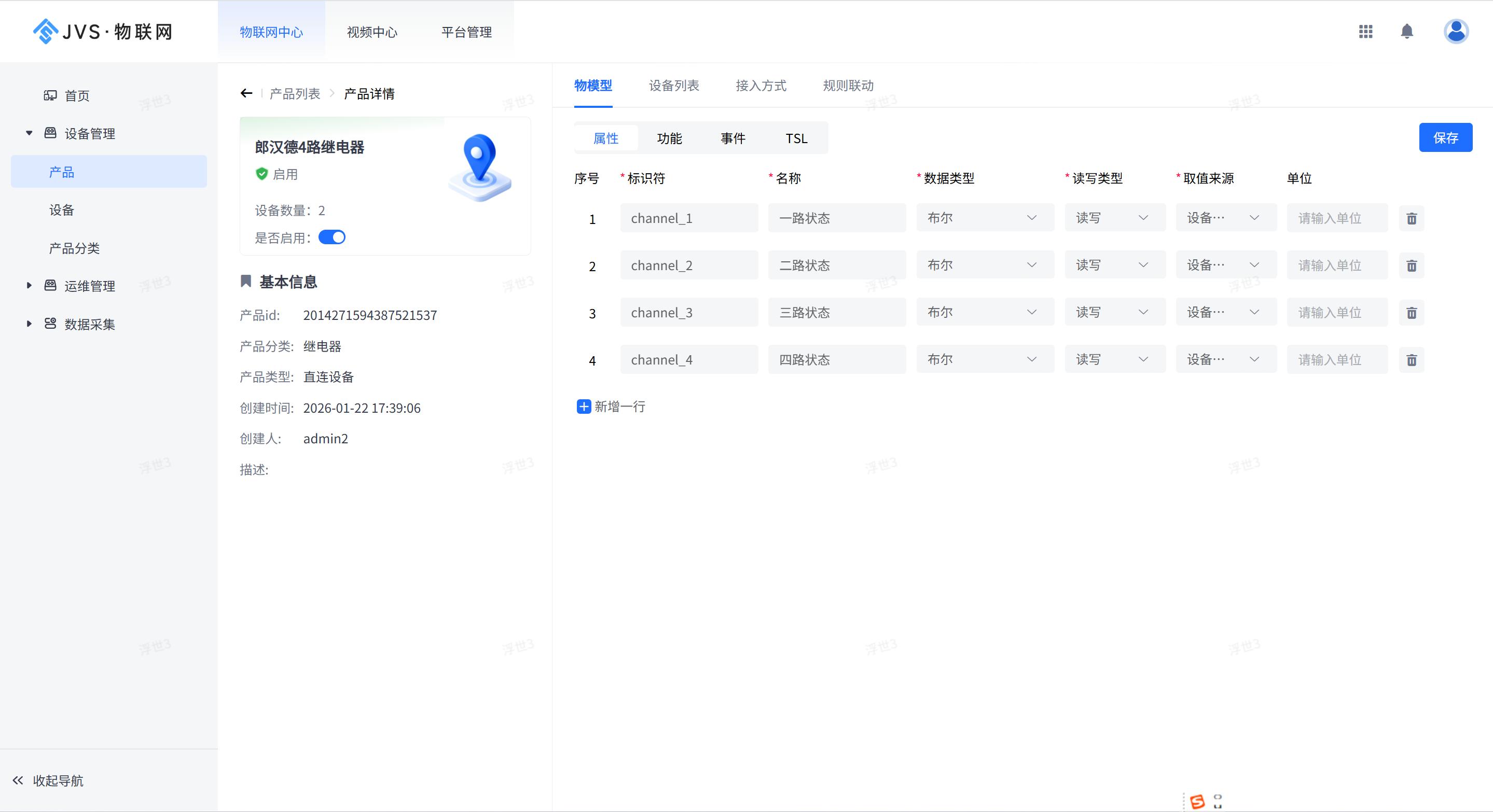Delete the channel_3 property row

pyautogui.click(x=1411, y=313)
